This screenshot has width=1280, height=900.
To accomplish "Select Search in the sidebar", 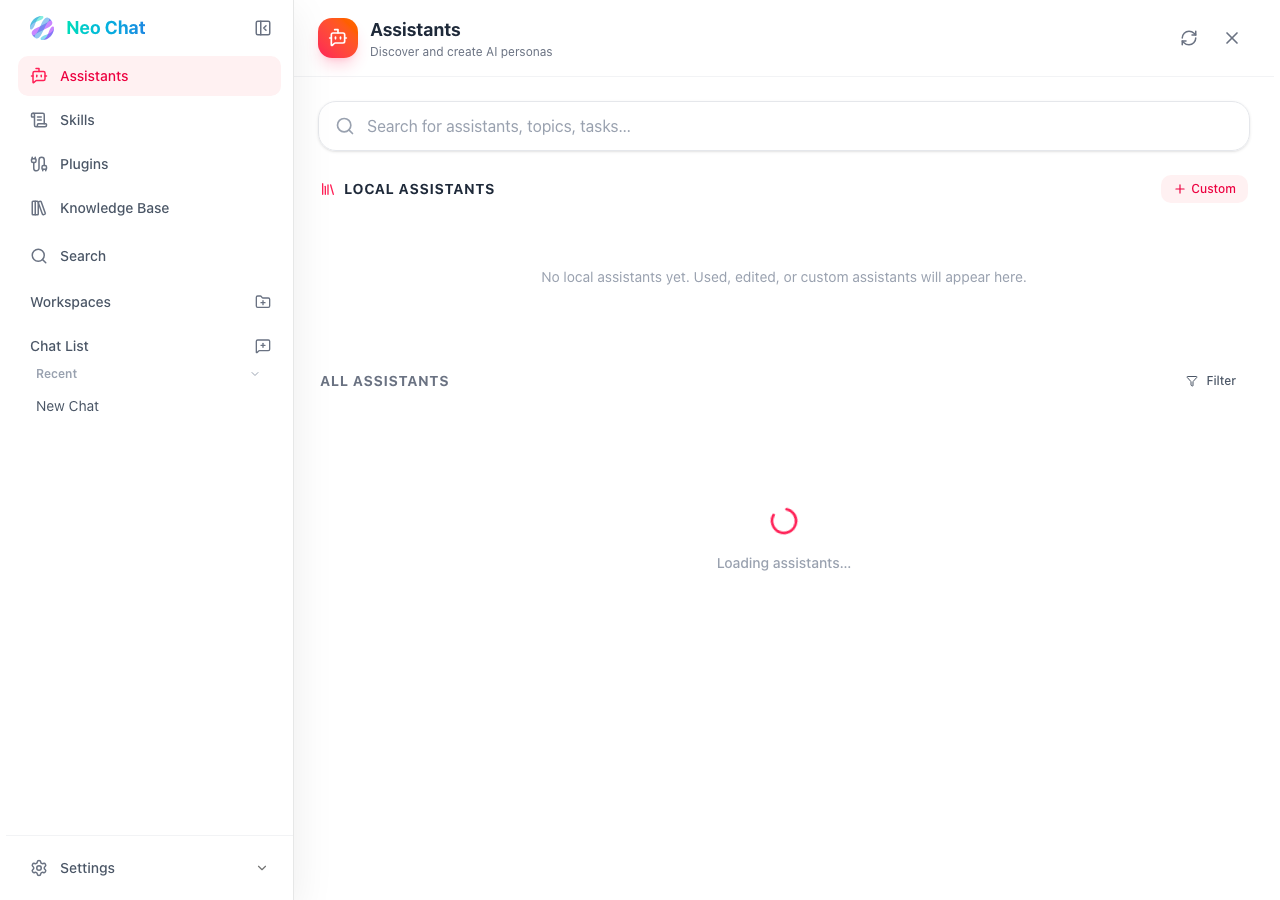I will click(x=149, y=256).
